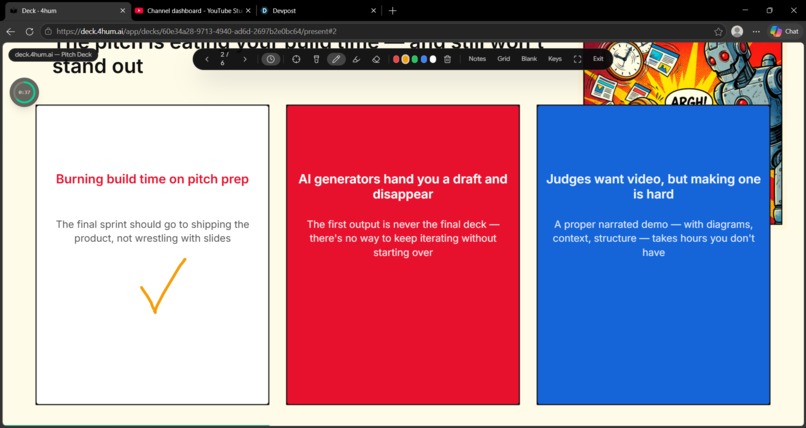Blank the screen with Blank button
806x428 pixels.
(529, 59)
